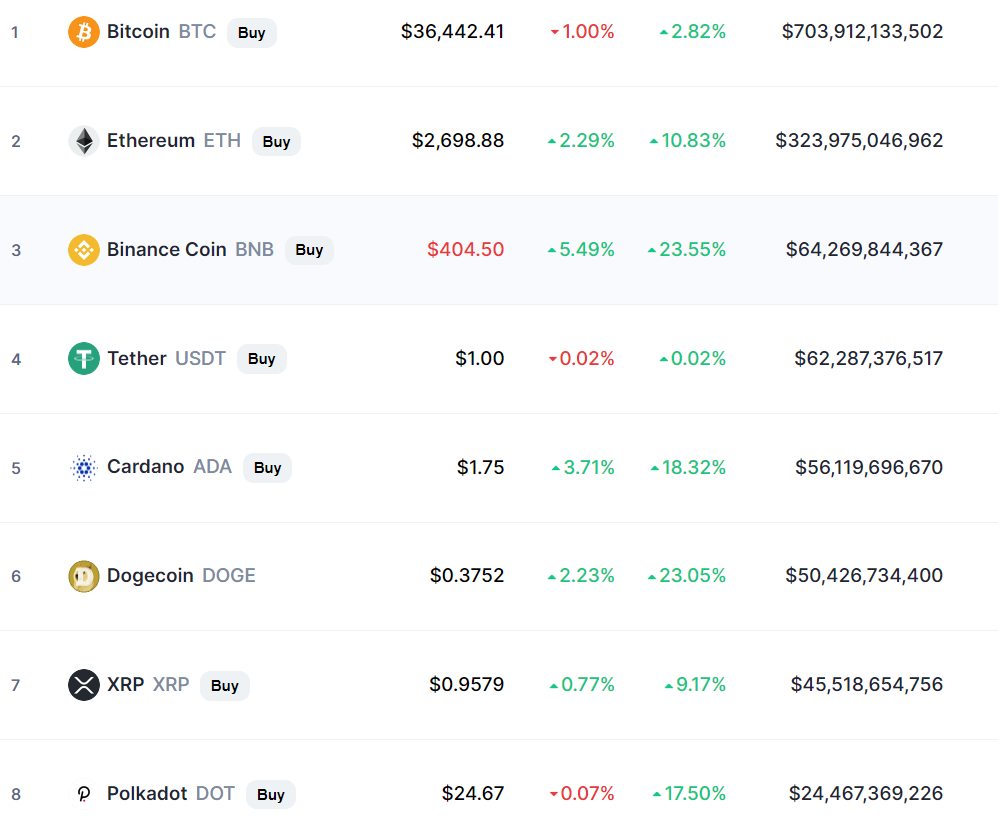Click Buy next to Polkadot DOT
Viewport: 998px width, 828px height.
point(271,794)
